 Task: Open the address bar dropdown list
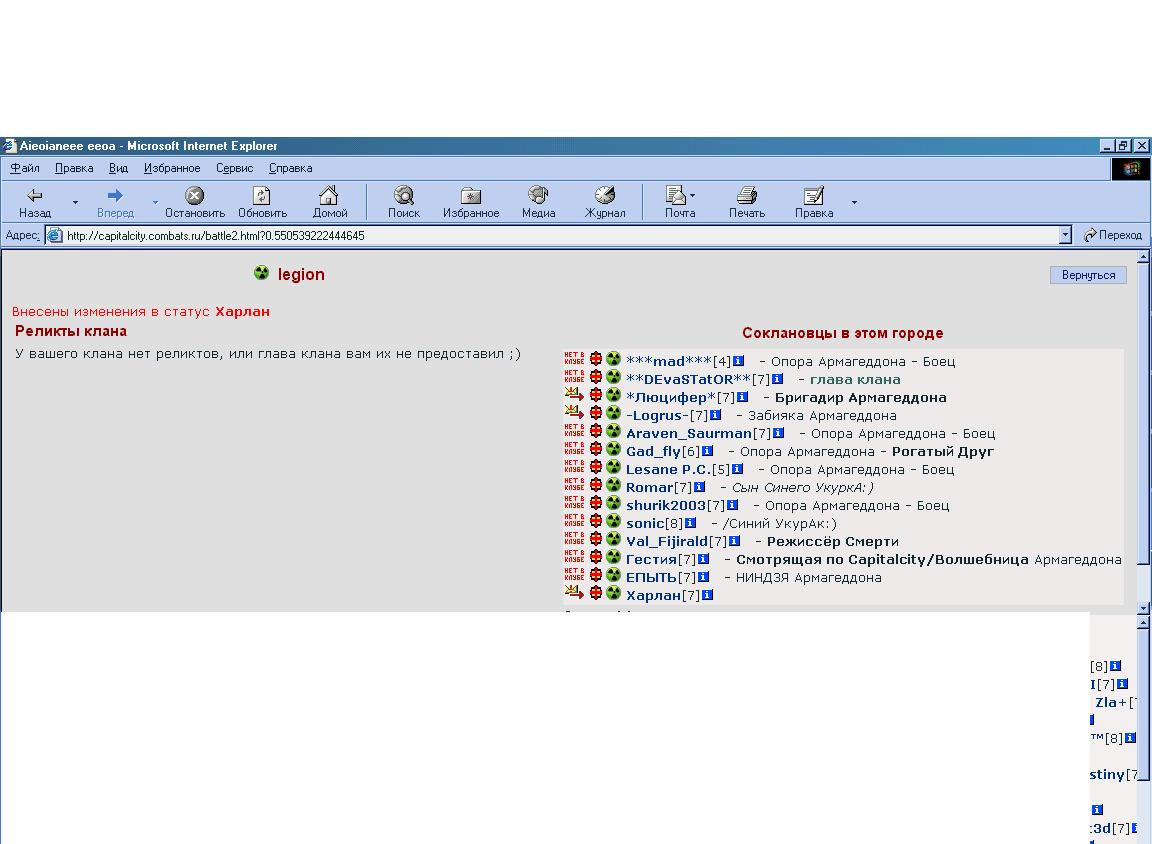(1065, 235)
